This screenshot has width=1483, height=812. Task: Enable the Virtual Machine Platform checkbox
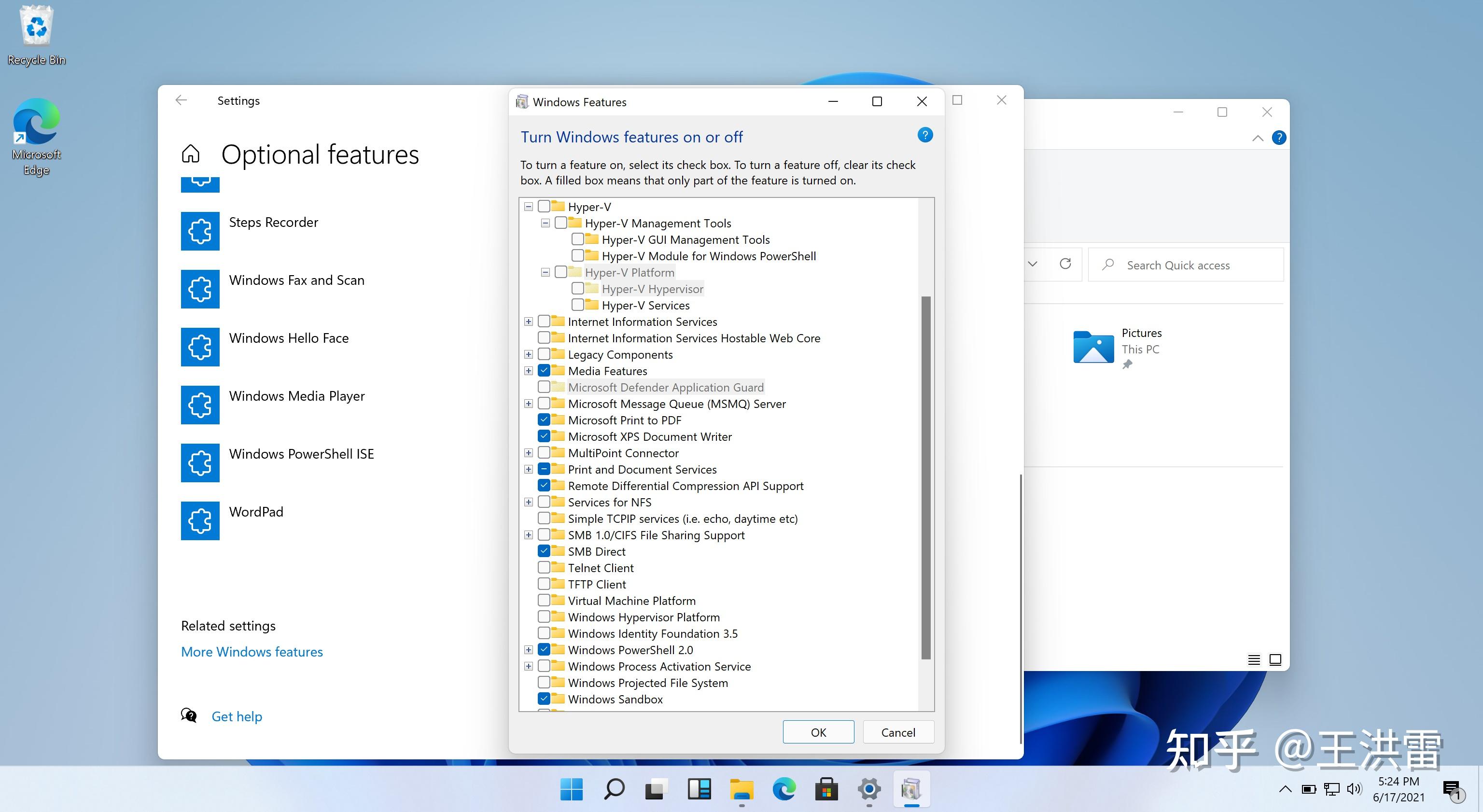pos(544,600)
